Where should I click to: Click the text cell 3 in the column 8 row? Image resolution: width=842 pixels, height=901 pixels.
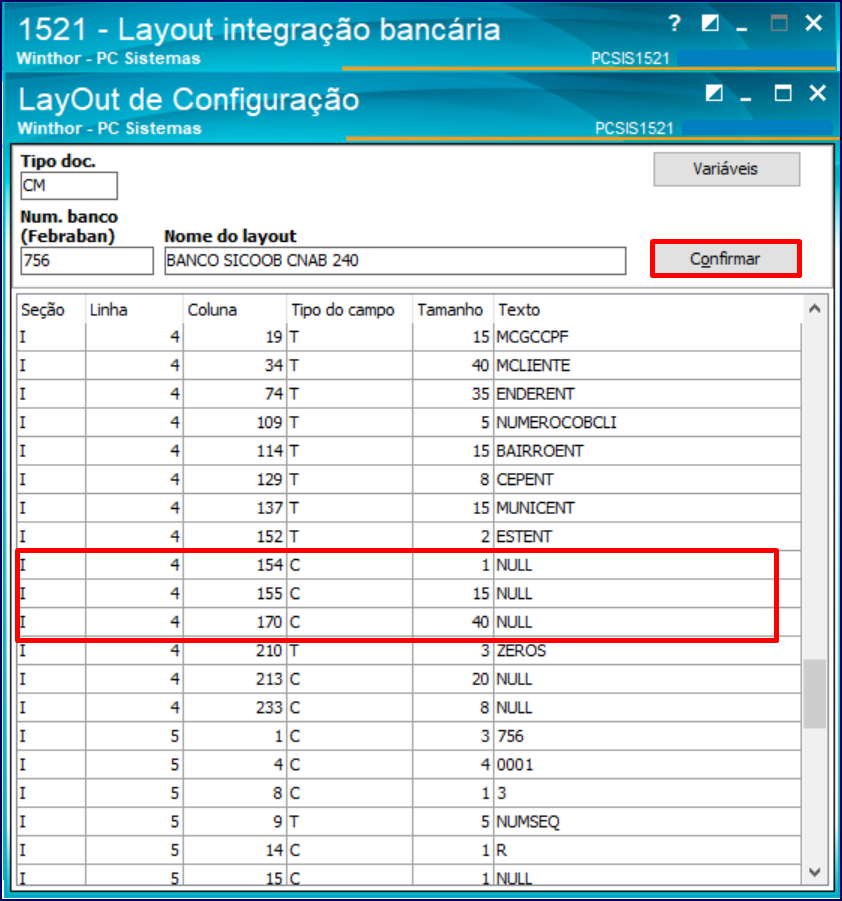[x=647, y=794]
